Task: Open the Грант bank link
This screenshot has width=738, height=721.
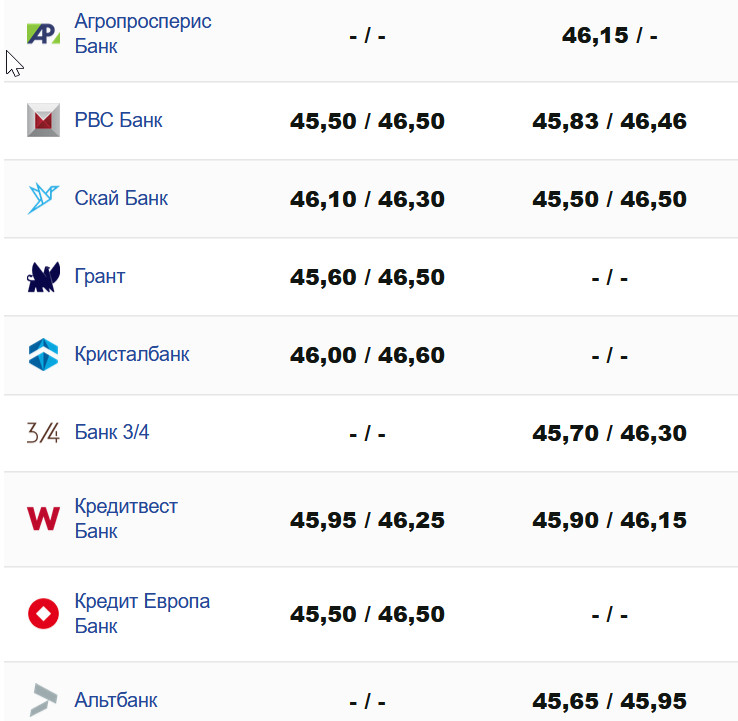Action: pyautogui.click(x=100, y=276)
